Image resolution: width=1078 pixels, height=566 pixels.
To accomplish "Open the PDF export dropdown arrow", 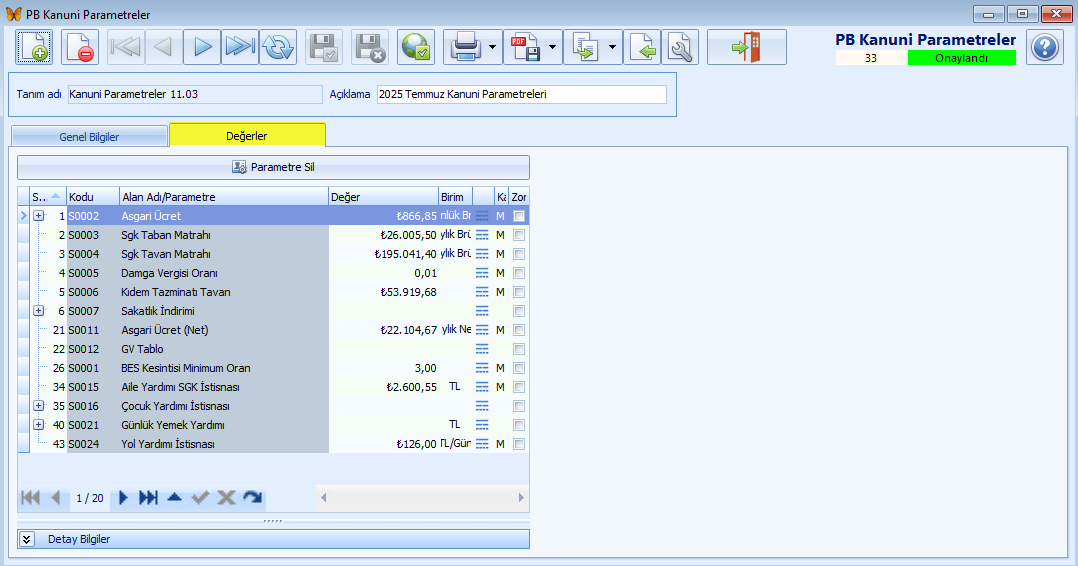I will 553,47.
